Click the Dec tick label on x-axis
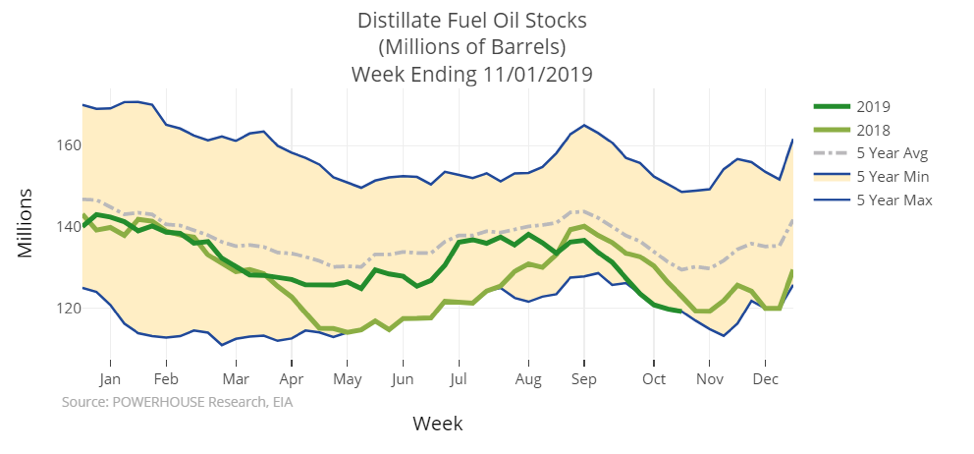 765,380
